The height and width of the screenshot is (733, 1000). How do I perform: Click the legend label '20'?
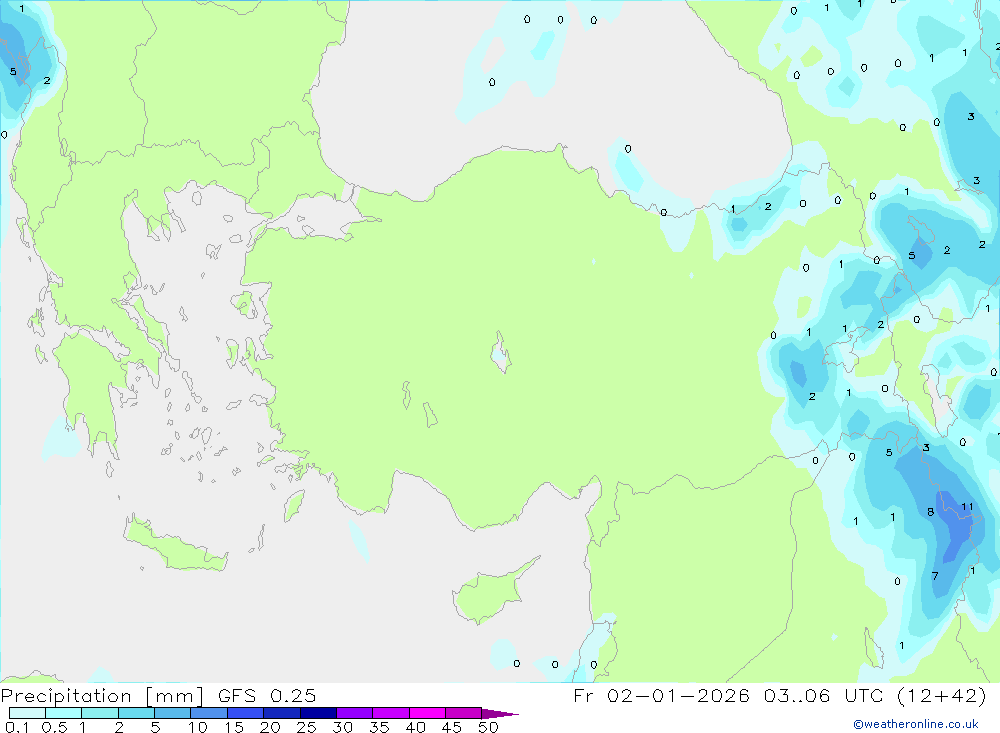270,727
